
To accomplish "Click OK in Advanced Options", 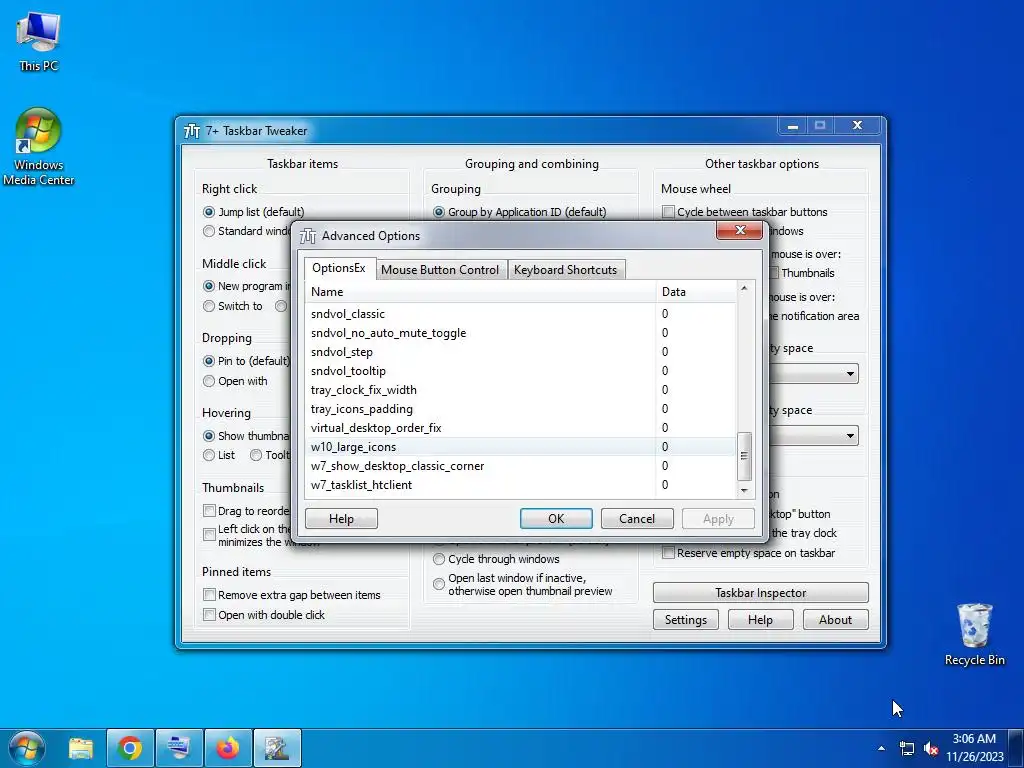I will point(556,519).
